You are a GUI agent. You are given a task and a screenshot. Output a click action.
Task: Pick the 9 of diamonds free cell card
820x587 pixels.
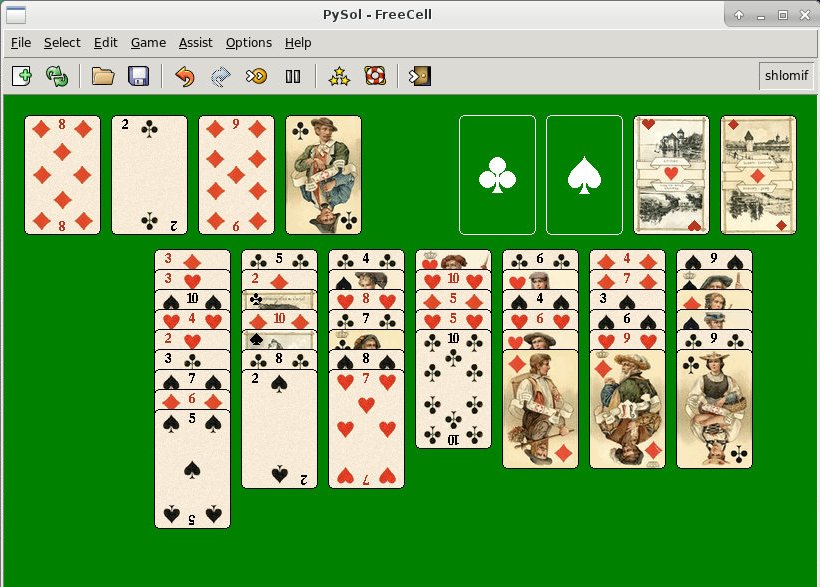pyautogui.click(x=236, y=175)
